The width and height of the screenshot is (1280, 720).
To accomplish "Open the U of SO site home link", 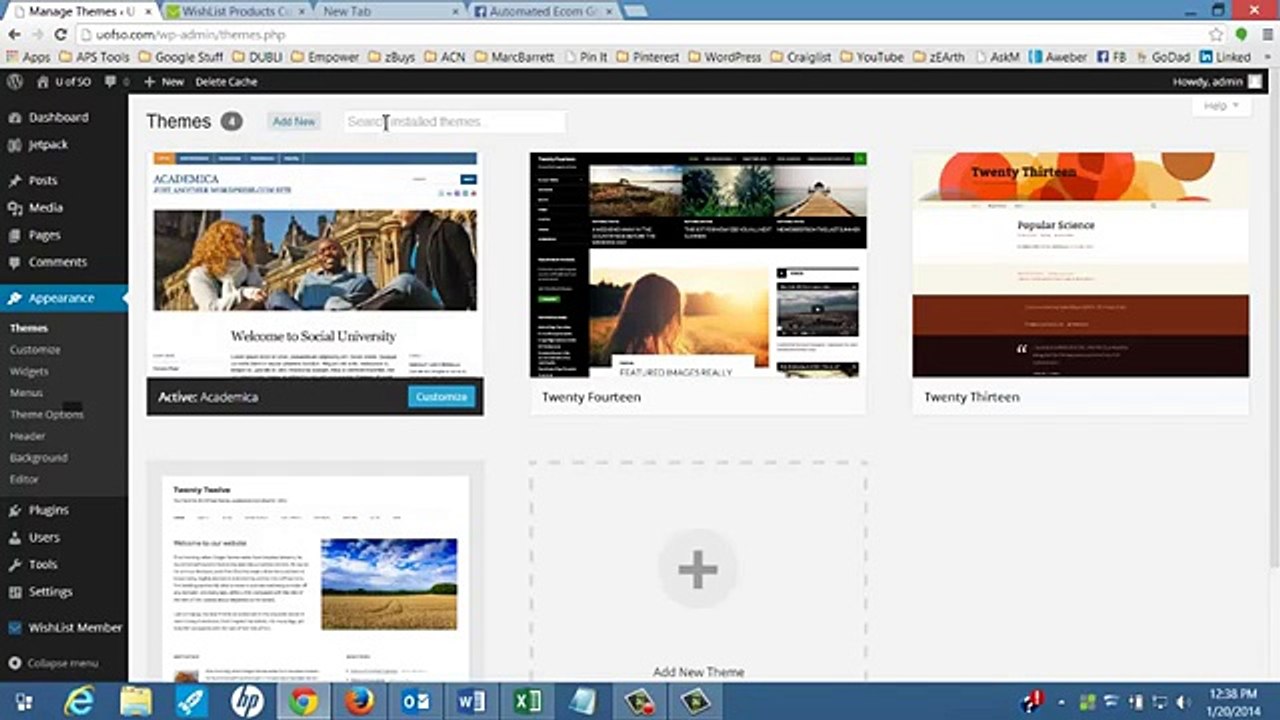I will click(63, 82).
